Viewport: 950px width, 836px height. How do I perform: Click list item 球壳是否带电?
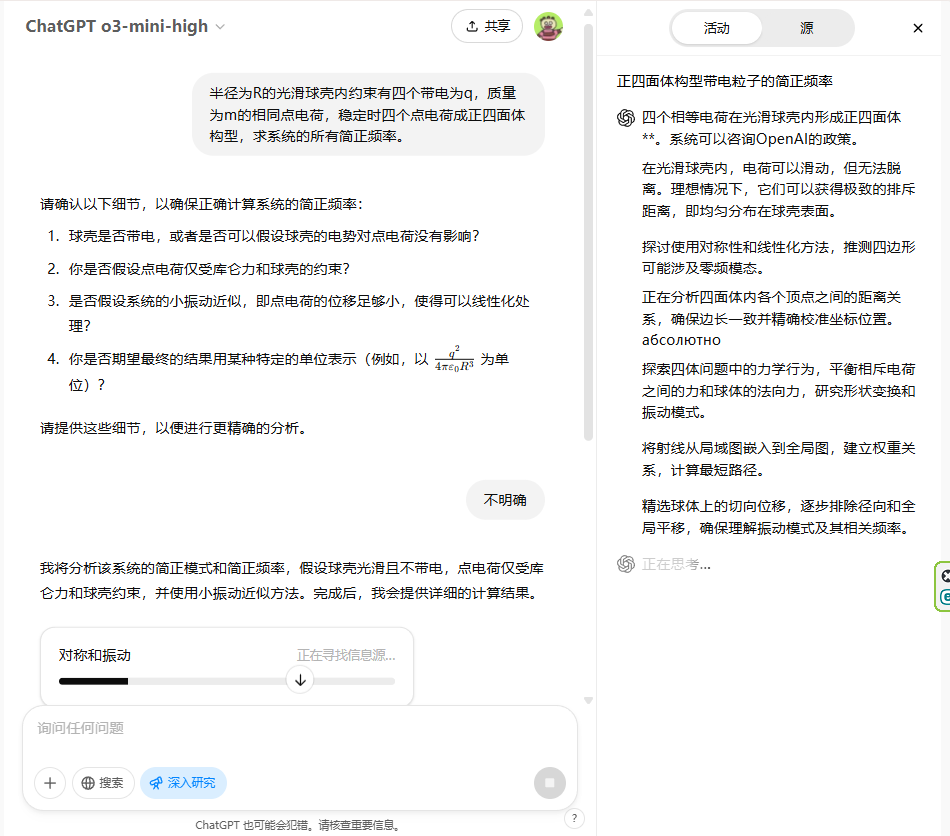tap(274, 236)
